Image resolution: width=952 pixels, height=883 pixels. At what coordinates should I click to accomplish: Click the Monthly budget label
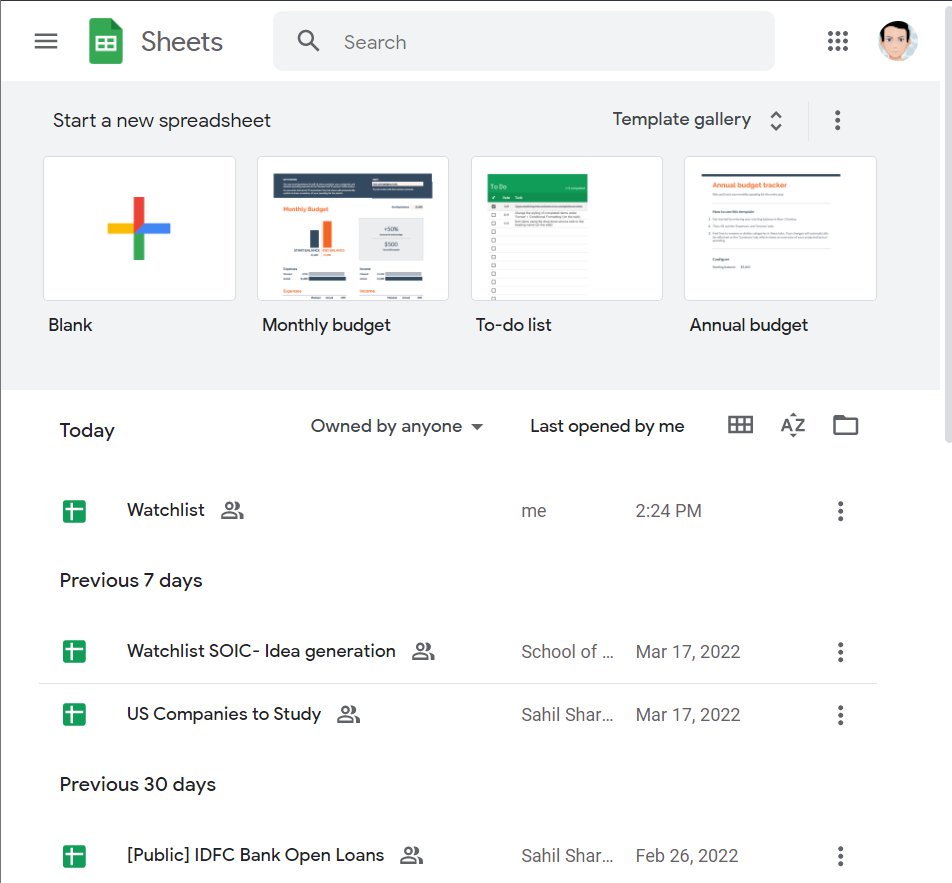(326, 325)
